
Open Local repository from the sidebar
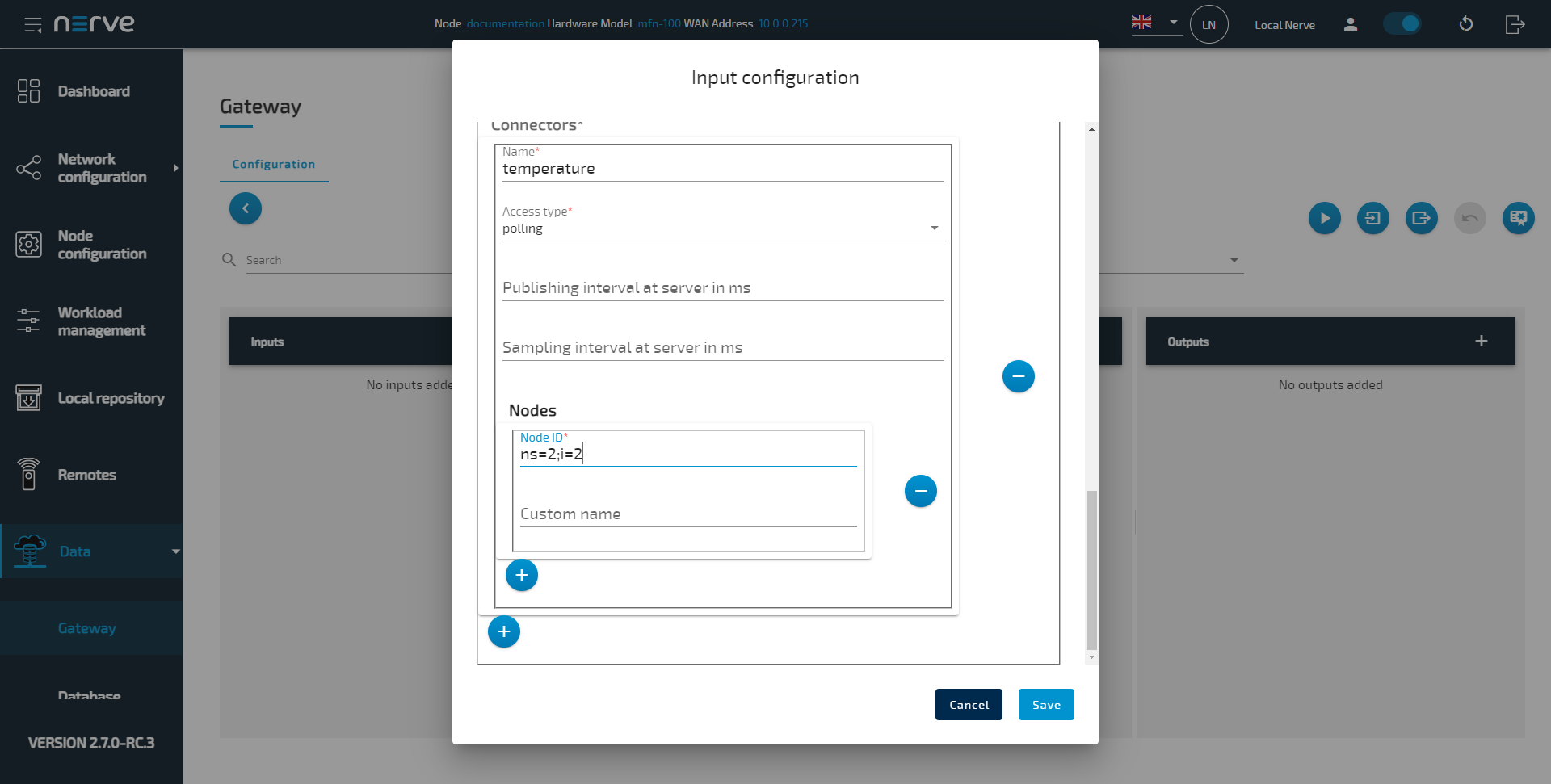pos(112,398)
